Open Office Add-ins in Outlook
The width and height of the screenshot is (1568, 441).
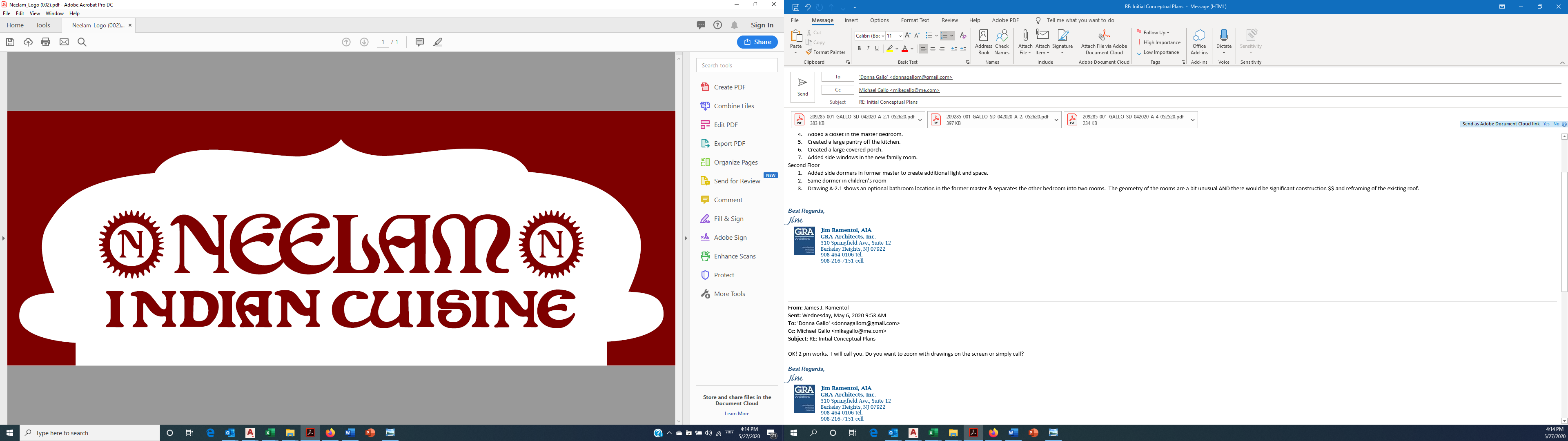tap(1199, 42)
